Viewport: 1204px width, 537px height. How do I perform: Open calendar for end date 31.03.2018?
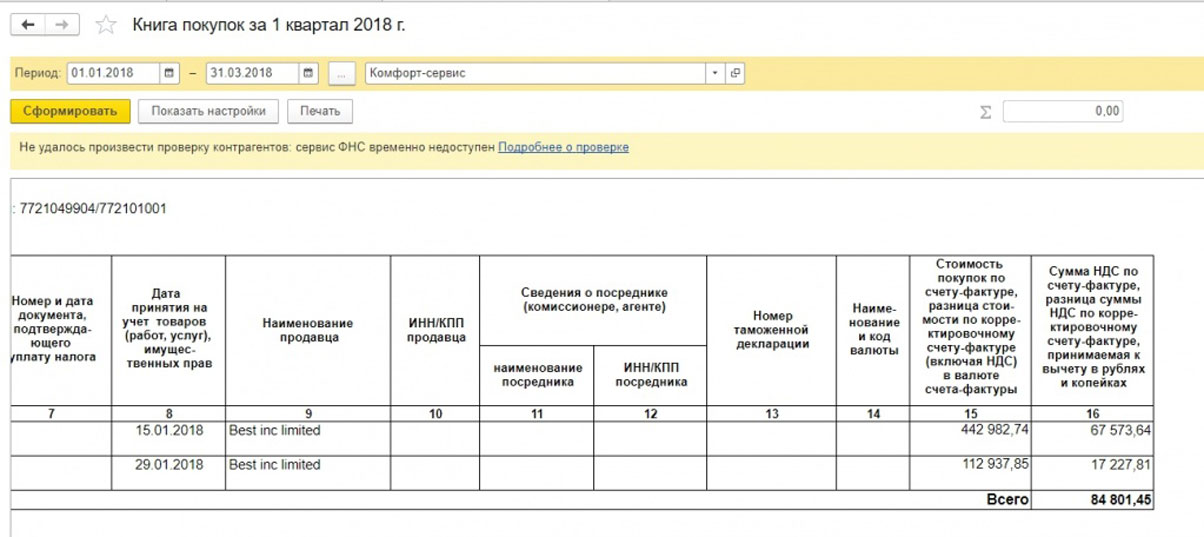pyautogui.click(x=308, y=73)
